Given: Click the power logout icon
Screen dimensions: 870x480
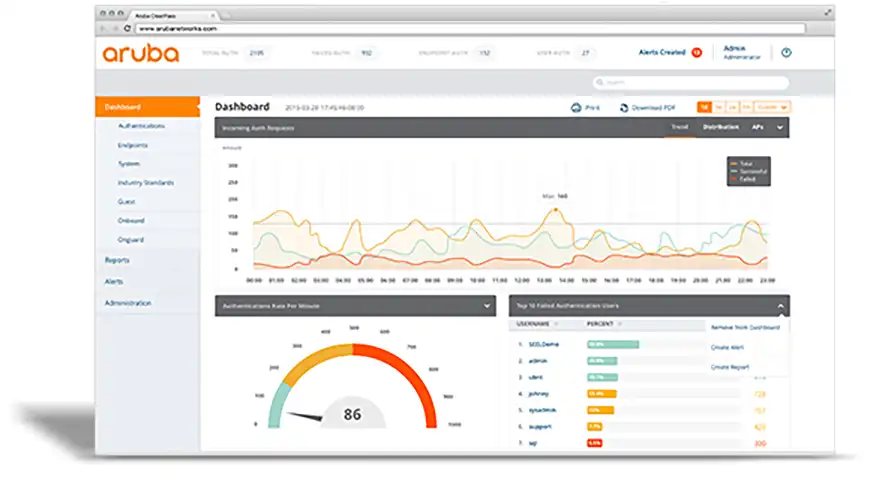Looking at the screenshot, I should coord(786,53).
